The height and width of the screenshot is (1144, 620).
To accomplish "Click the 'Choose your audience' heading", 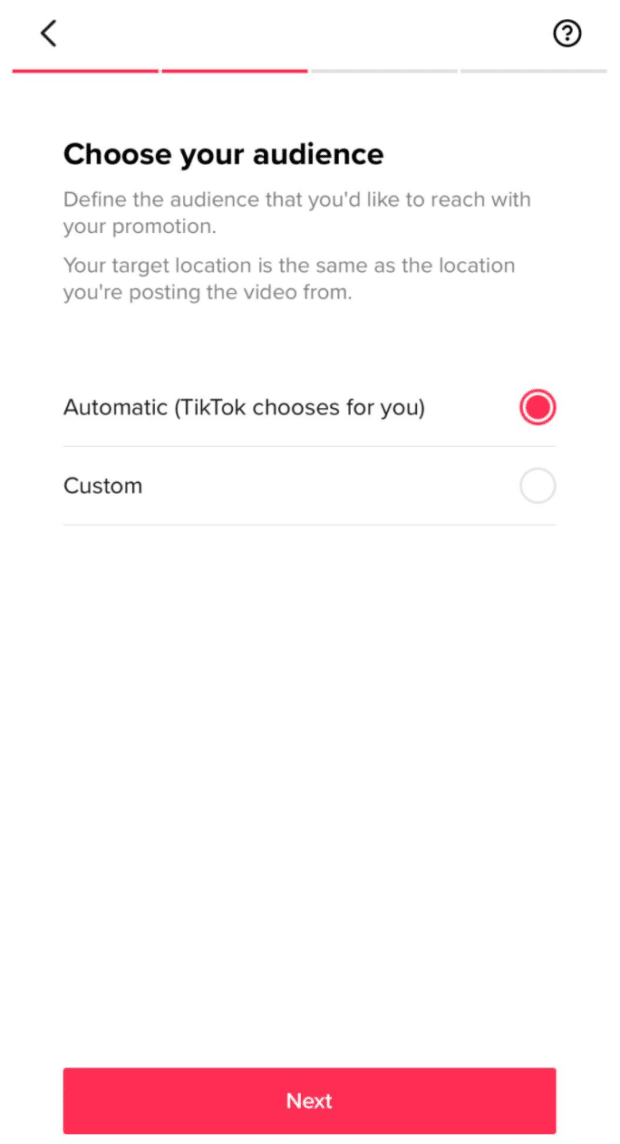I will (223, 155).
